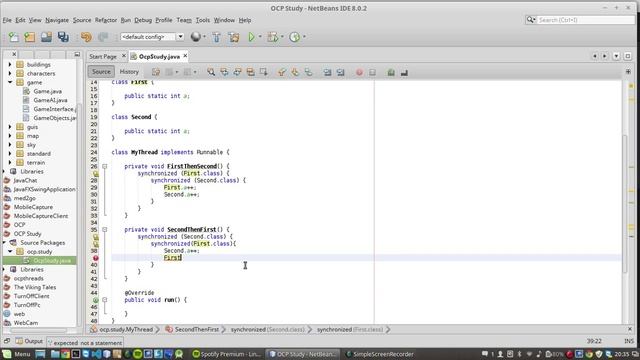Screen dimensions: 640x360
Task: Click Shift Line Left icon
Action: 327,72
